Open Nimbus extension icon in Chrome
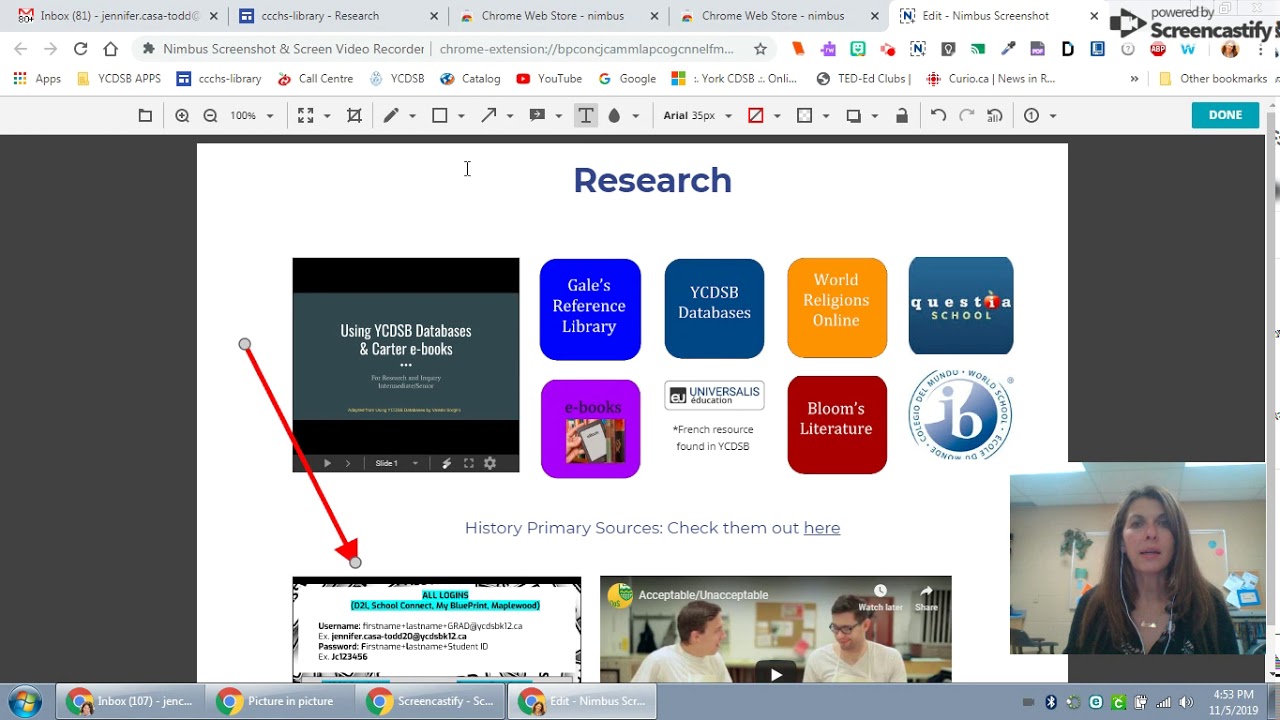Screen dimensions: 1280x720 (x=918, y=48)
